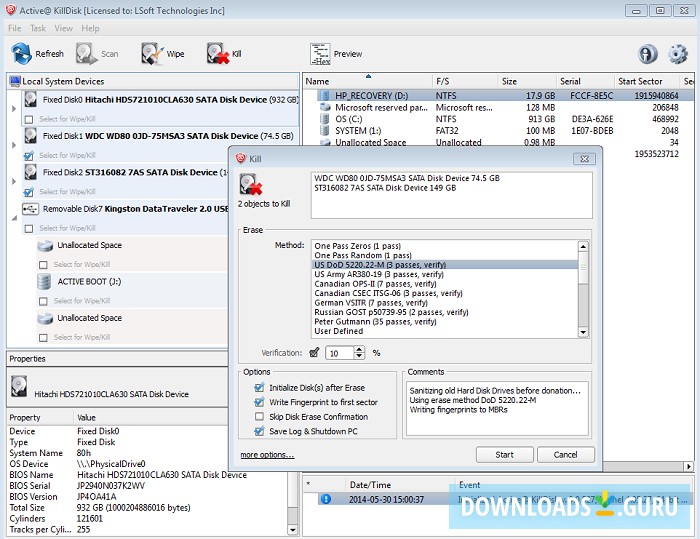The image size is (700, 539).
Task: Click the gear settings icon in toolbar
Action: (x=678, y=54)
